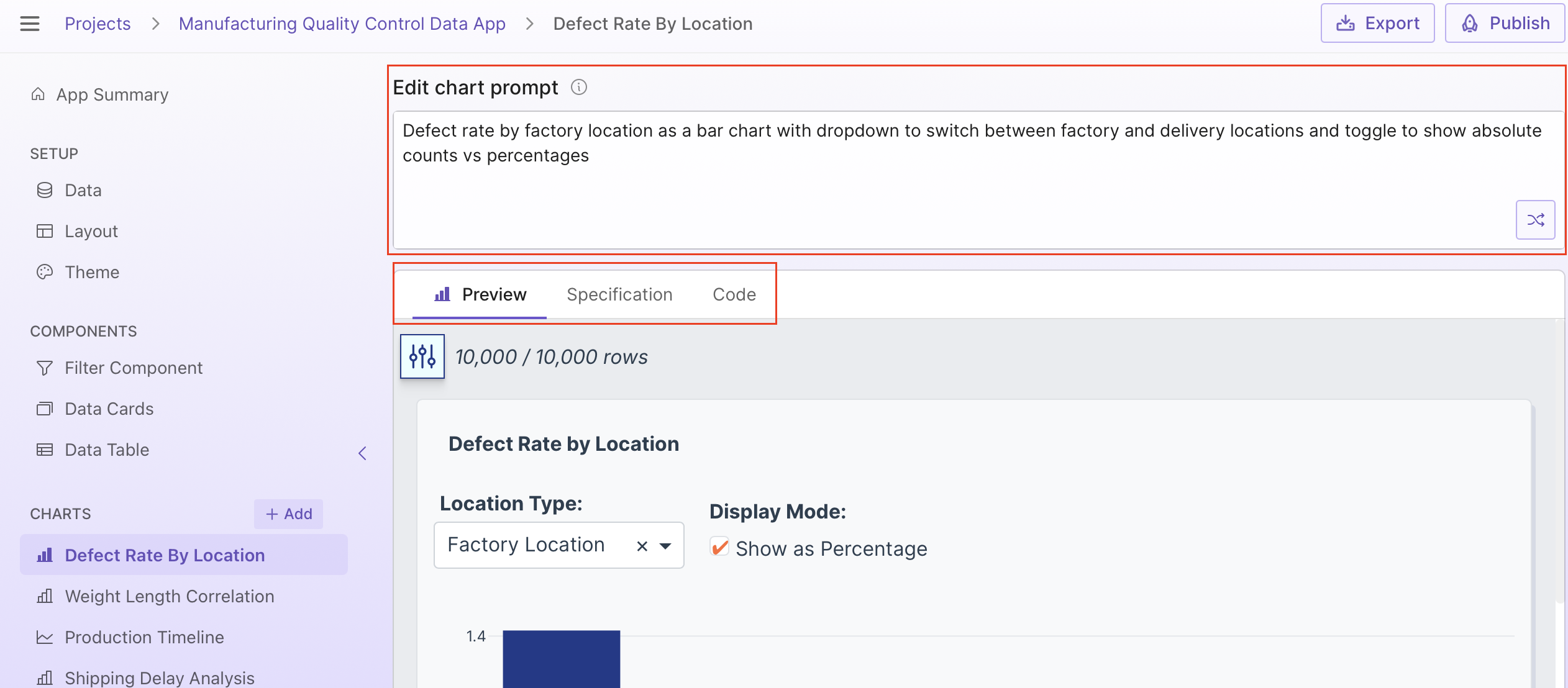Go to Projects breadcrumb link
This screenshot has width=1568, height=688.
coord(98,24)
